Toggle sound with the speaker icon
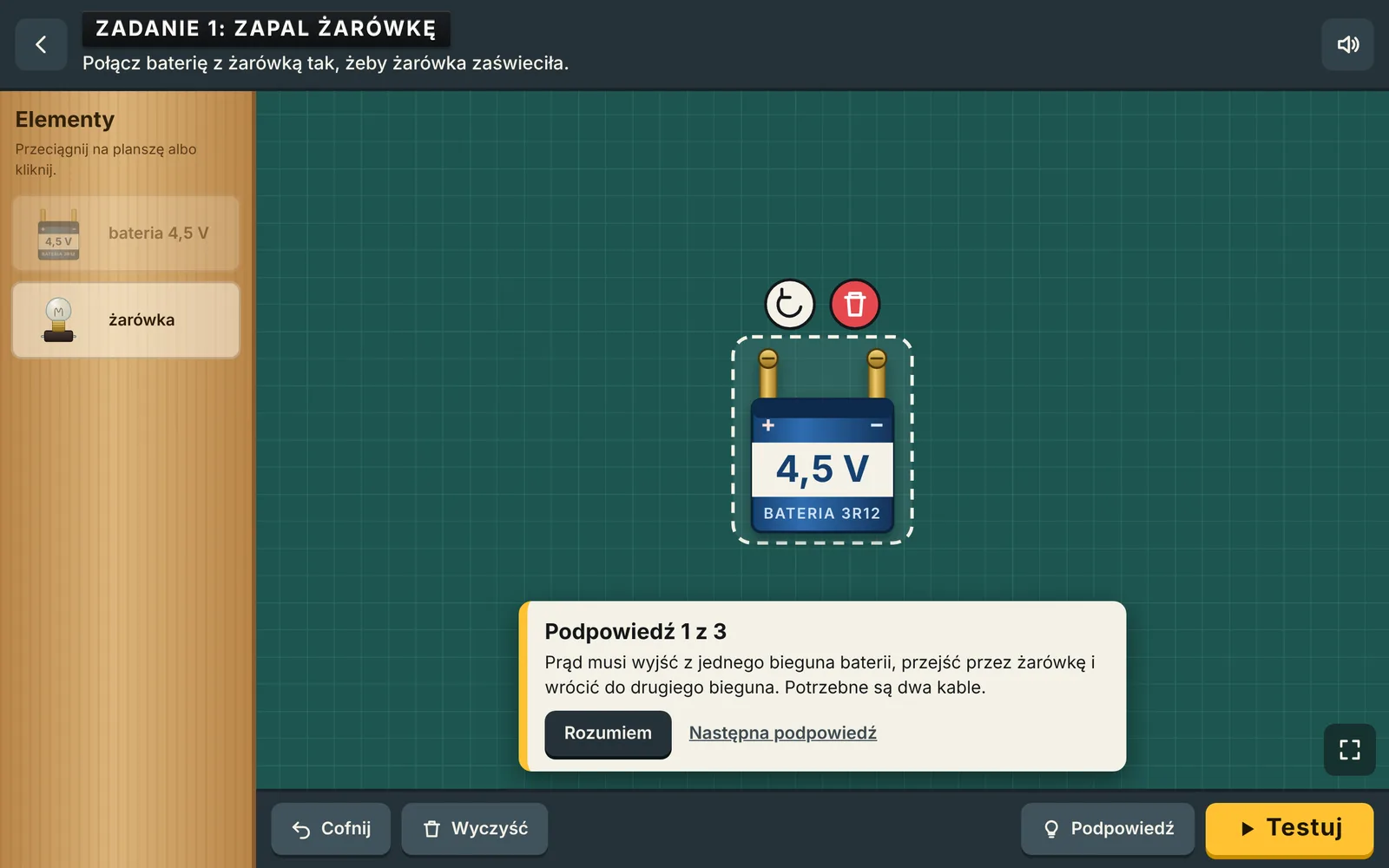This screenshot has height=868, width=1389. click(x=1347, y=44)
